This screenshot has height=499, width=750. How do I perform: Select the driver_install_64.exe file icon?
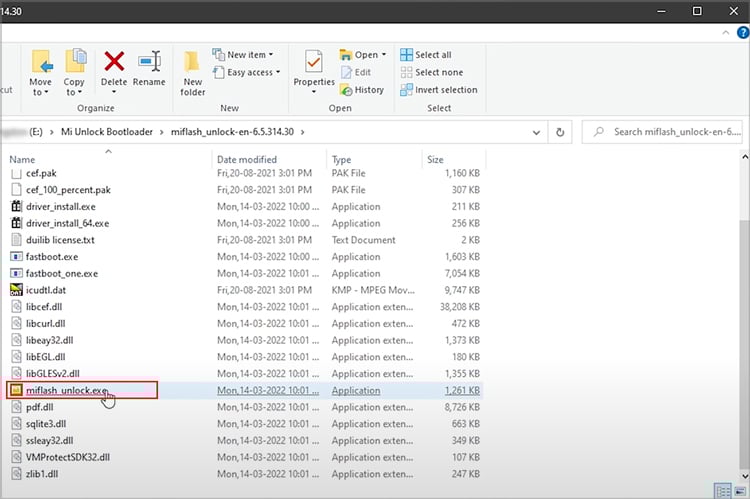pyautogui.click(x=16, y=223)
